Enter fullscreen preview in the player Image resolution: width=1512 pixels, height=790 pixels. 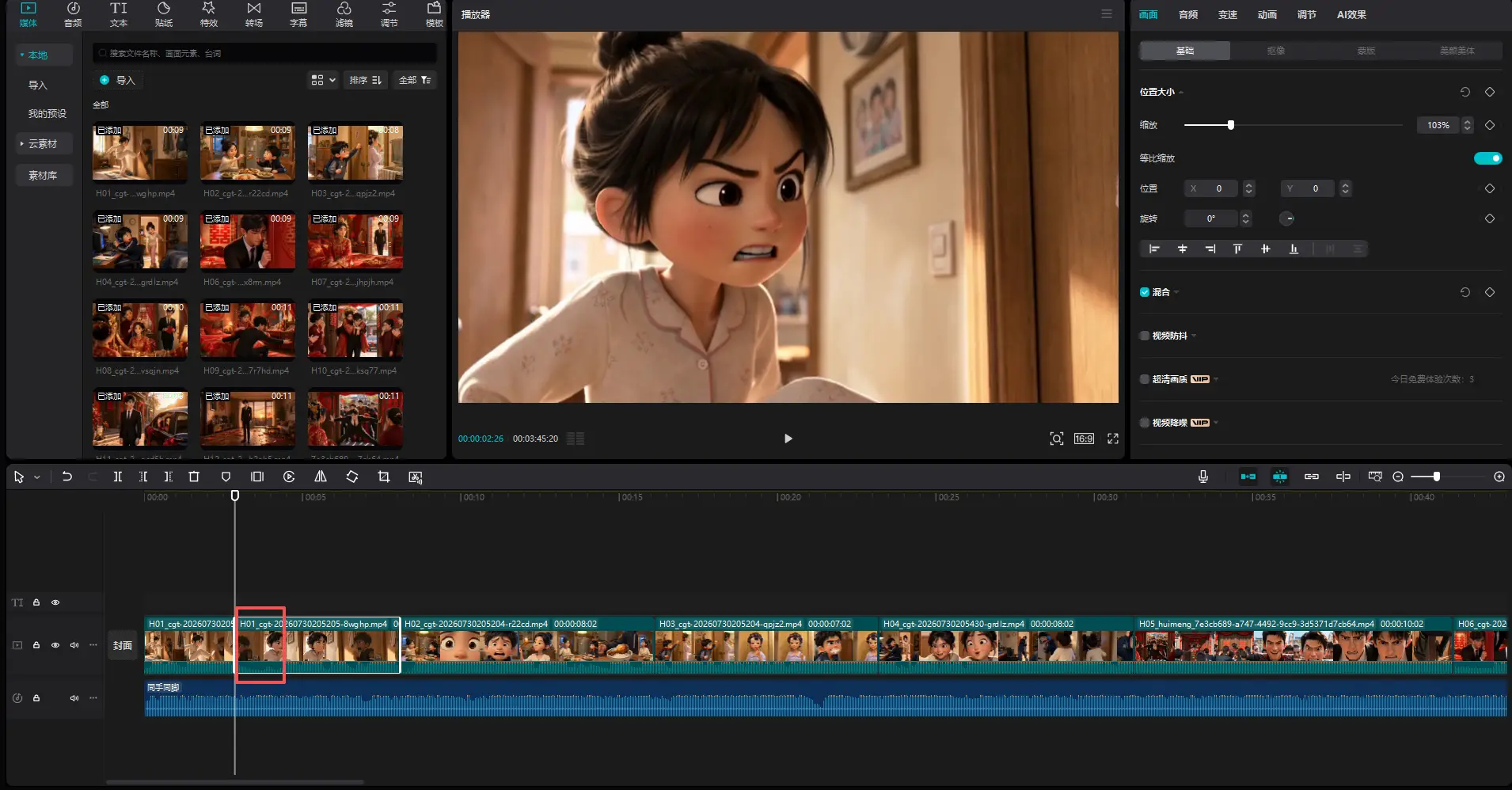[1113, 439]
